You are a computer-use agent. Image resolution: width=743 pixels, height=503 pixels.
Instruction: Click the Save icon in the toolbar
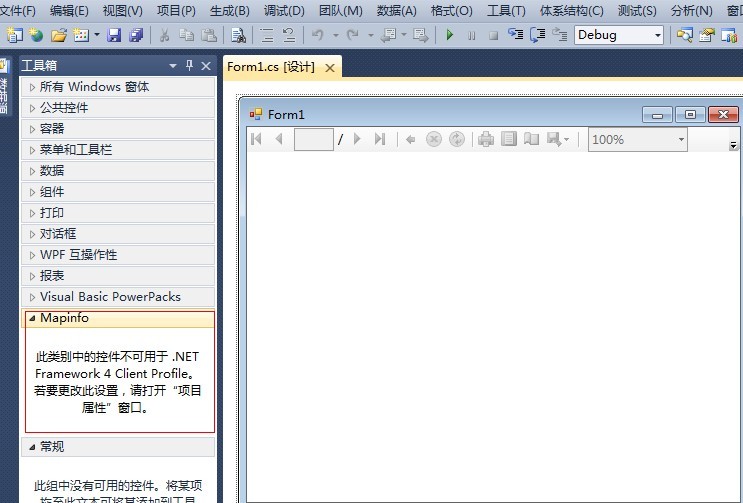pyautogui.click(x=113, y=35)
